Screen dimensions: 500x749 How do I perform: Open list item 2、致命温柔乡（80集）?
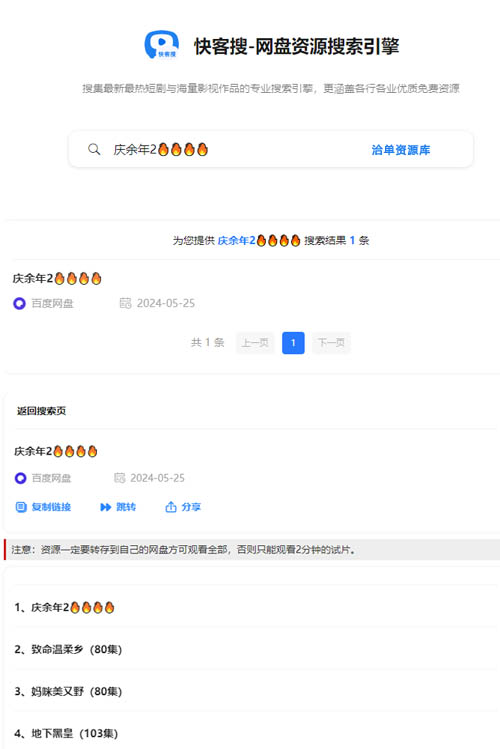click(x=68, y=649)
